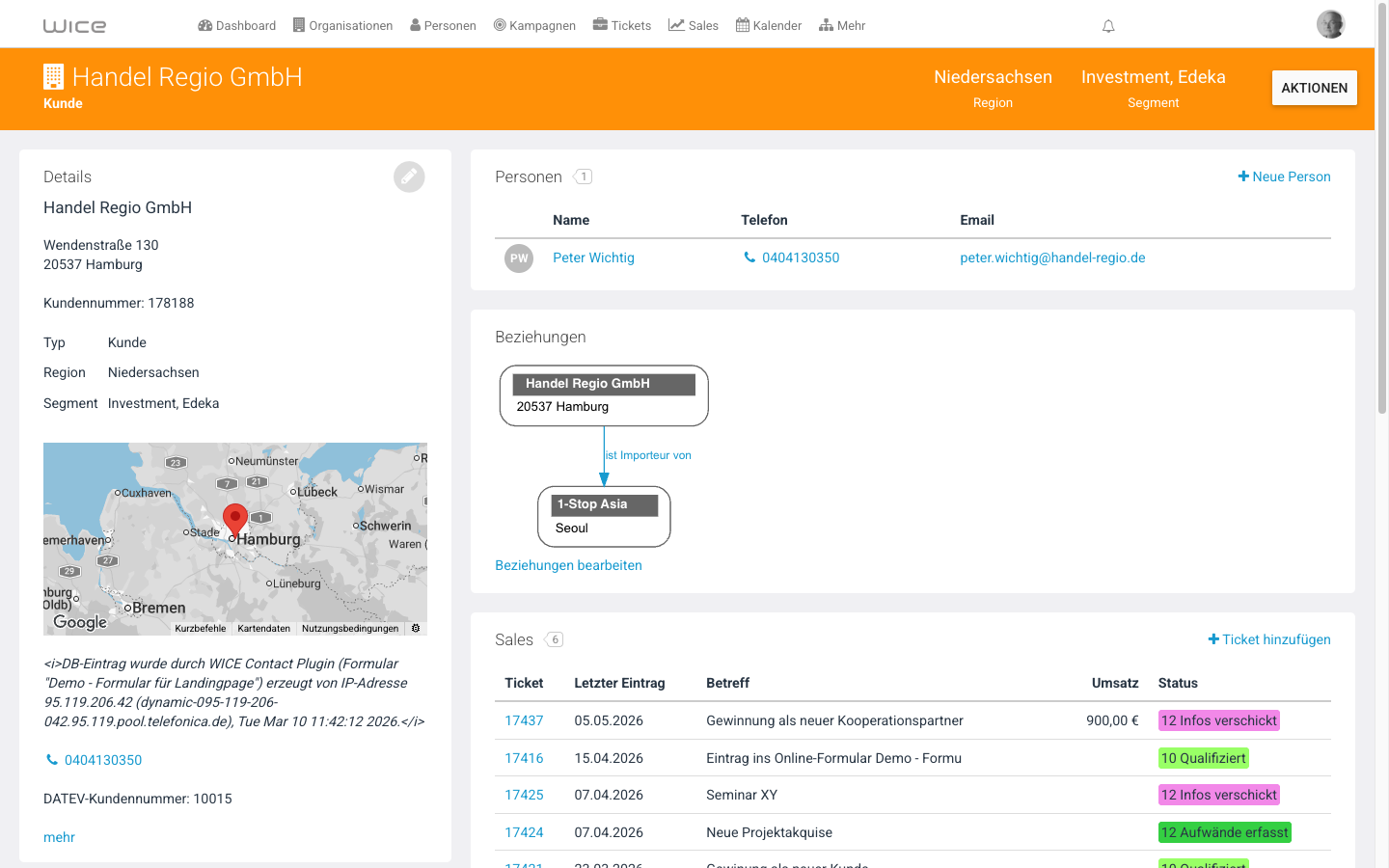Open Peter Wichtig's profile link
Viewport: 1389px width, 868px height.
point(593,258)
